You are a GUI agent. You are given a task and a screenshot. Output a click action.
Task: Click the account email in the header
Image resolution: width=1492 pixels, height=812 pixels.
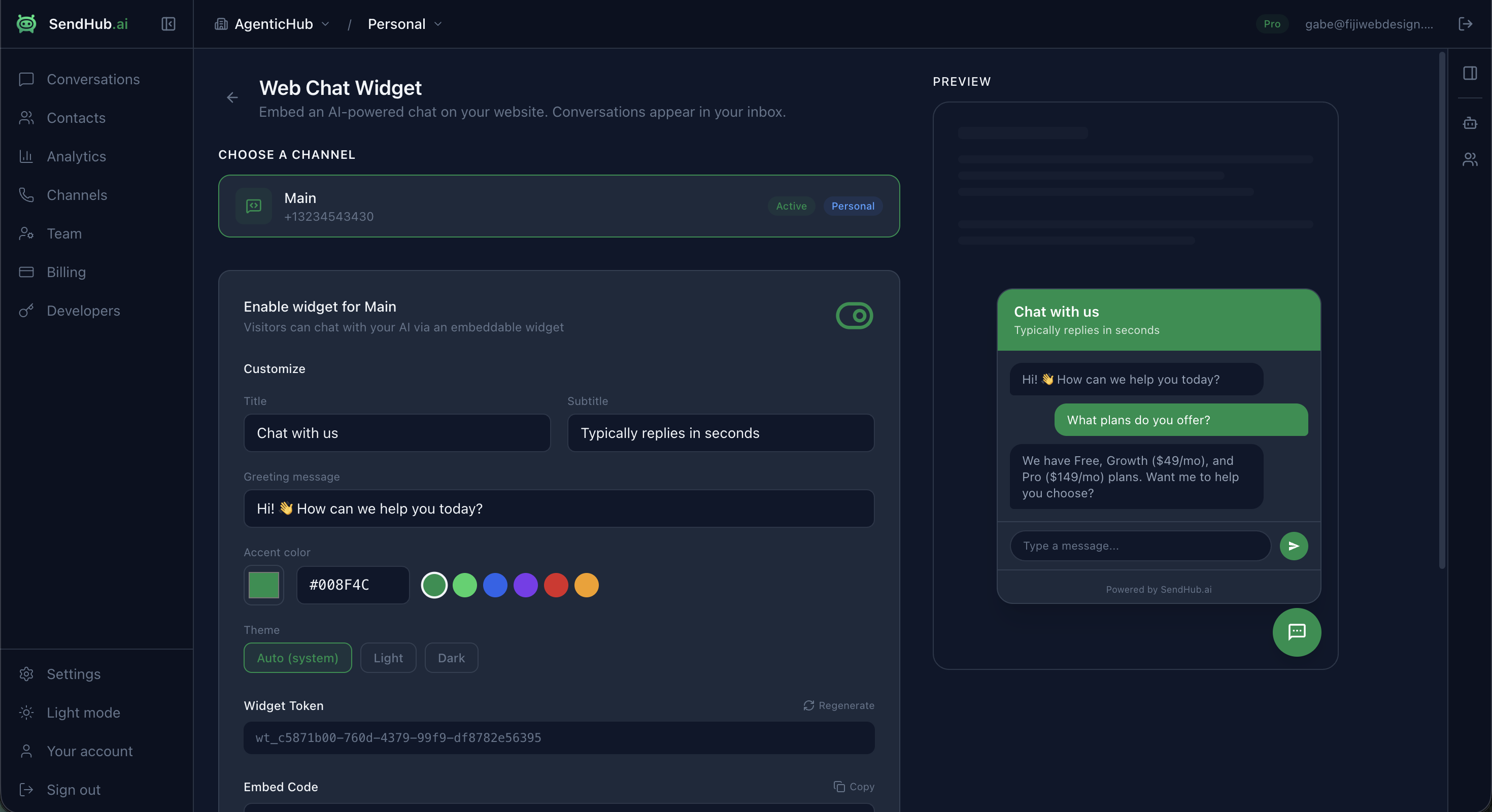[1369, 24]
